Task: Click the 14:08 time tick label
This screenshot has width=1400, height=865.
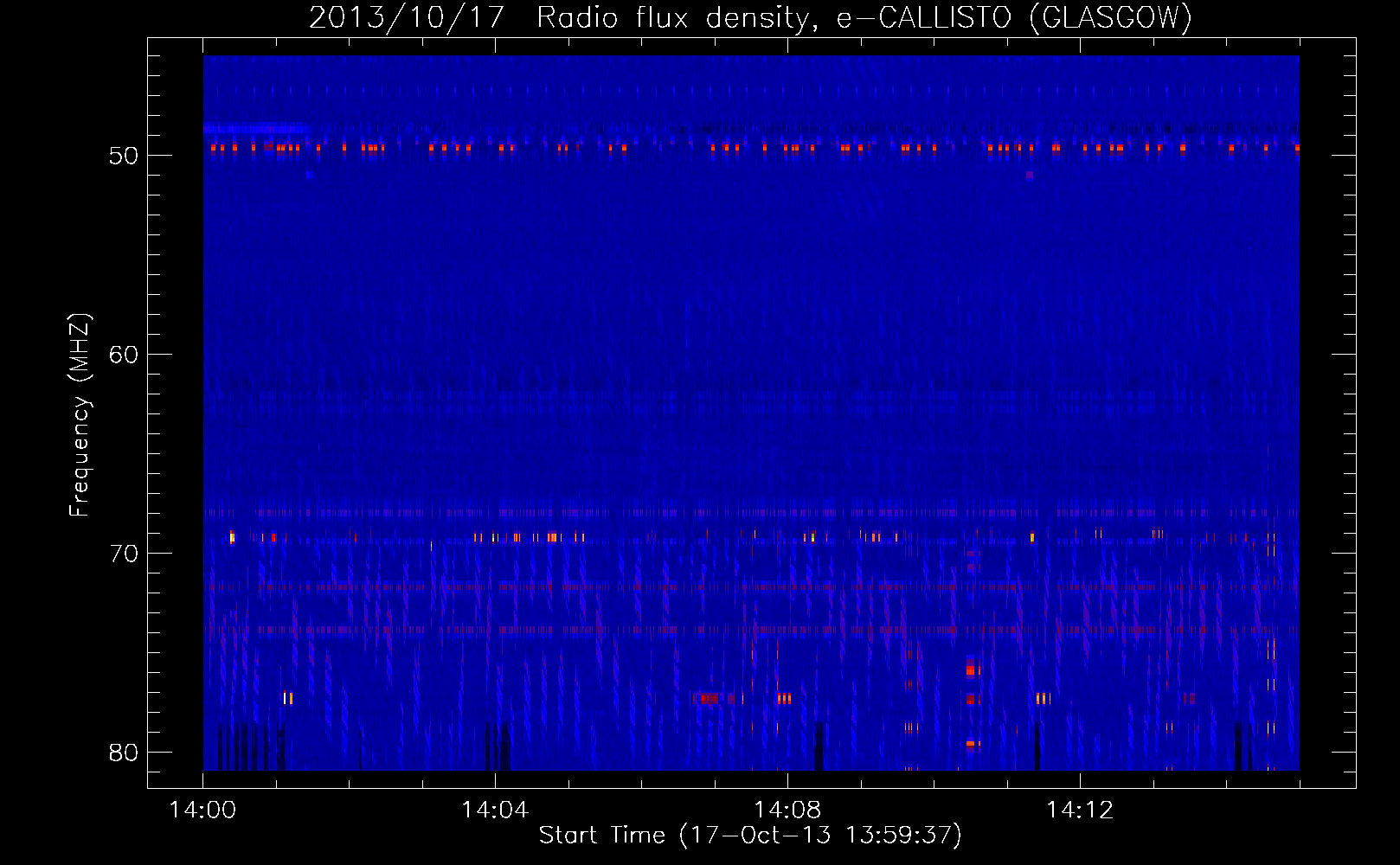Action: [787, 811]
